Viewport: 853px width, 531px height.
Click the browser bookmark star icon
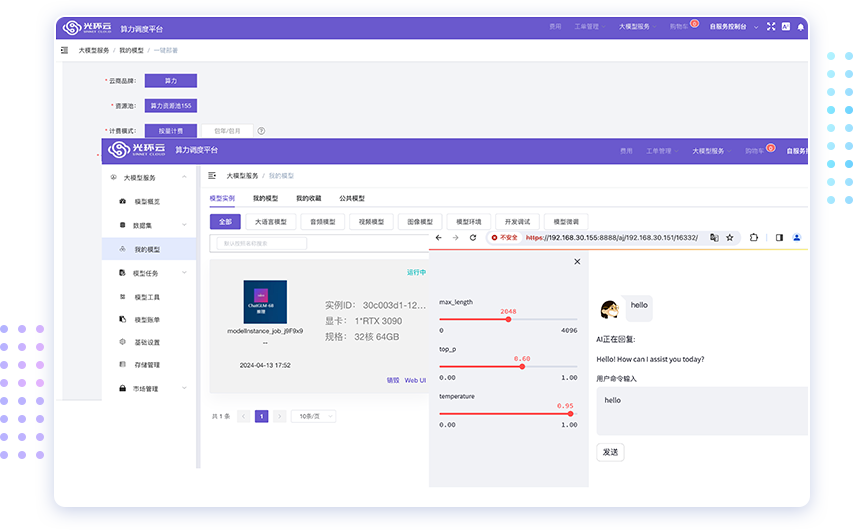[730, 238]
